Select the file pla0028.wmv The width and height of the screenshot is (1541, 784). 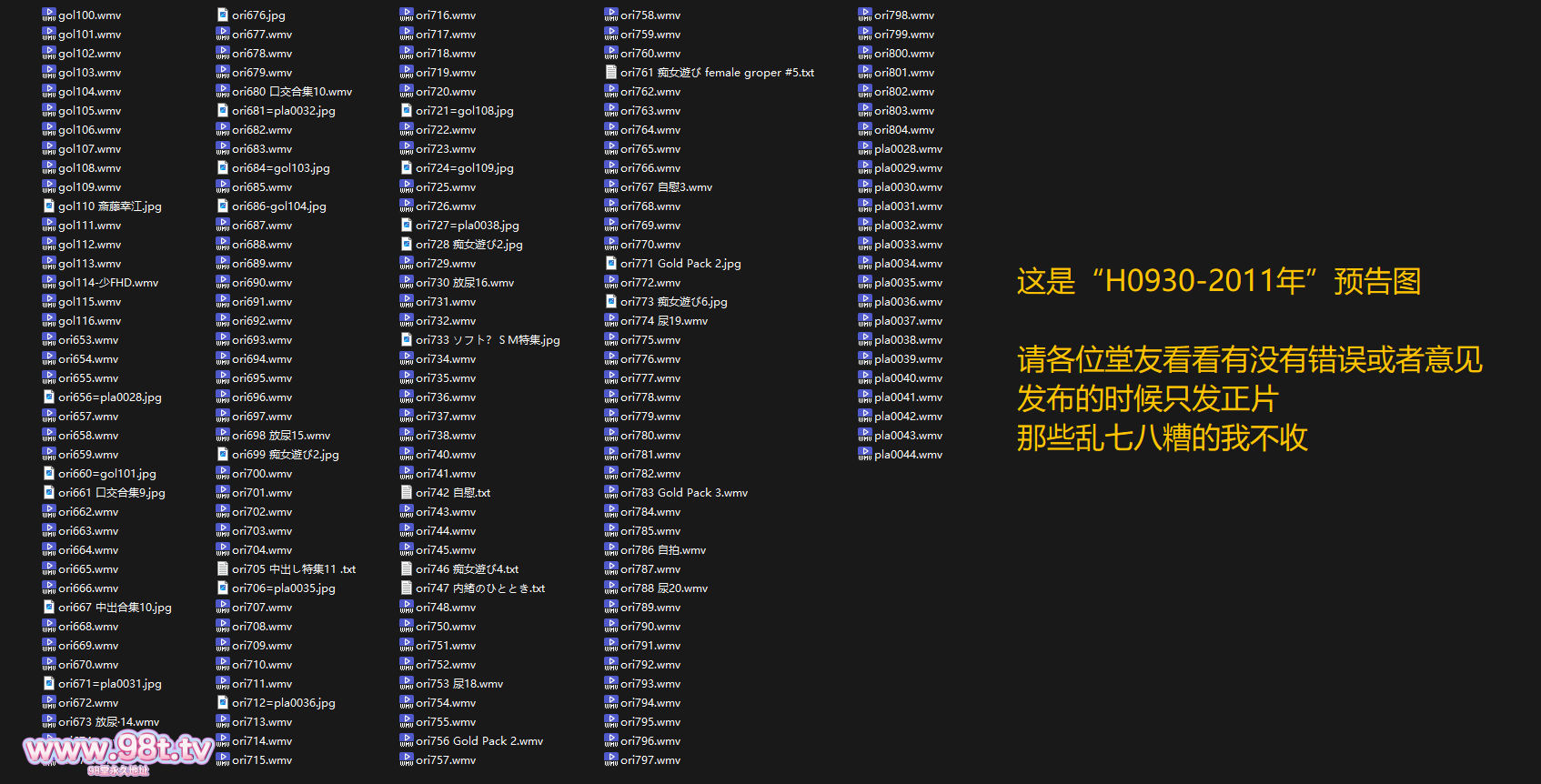(907, 149)
